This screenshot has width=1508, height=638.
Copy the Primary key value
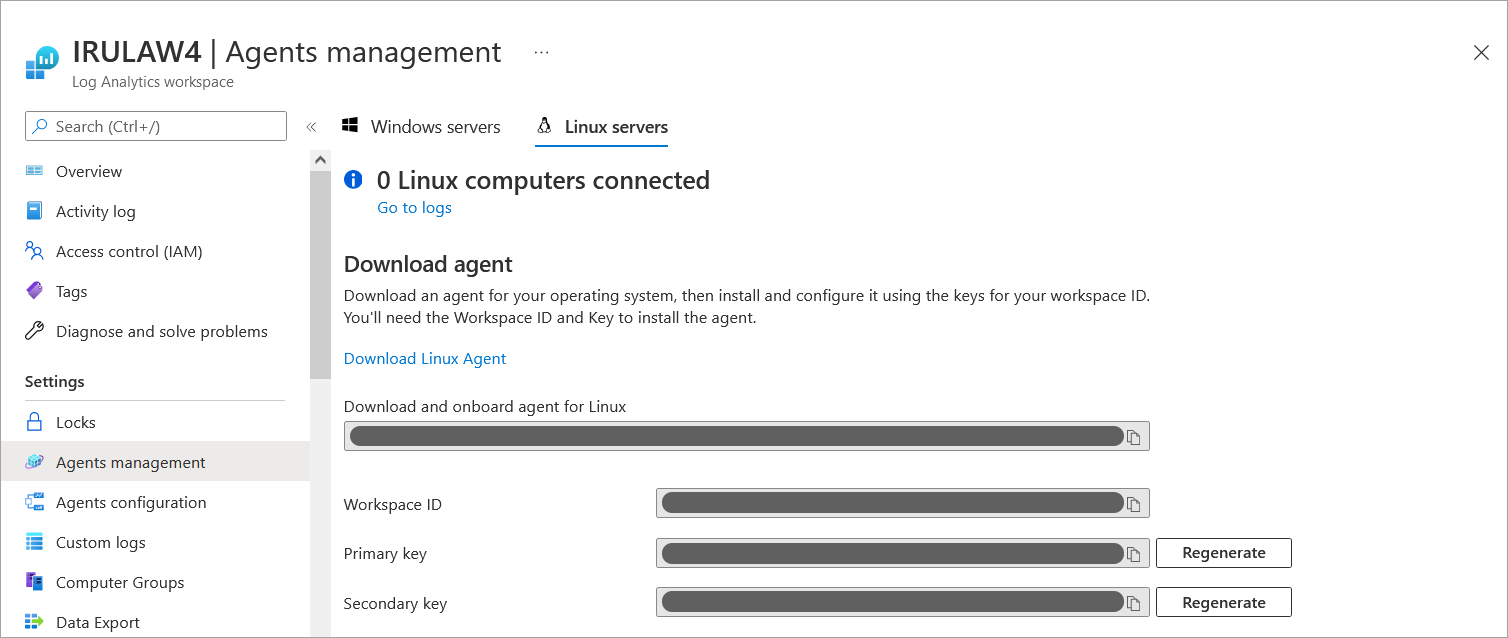click(1133, 554)
